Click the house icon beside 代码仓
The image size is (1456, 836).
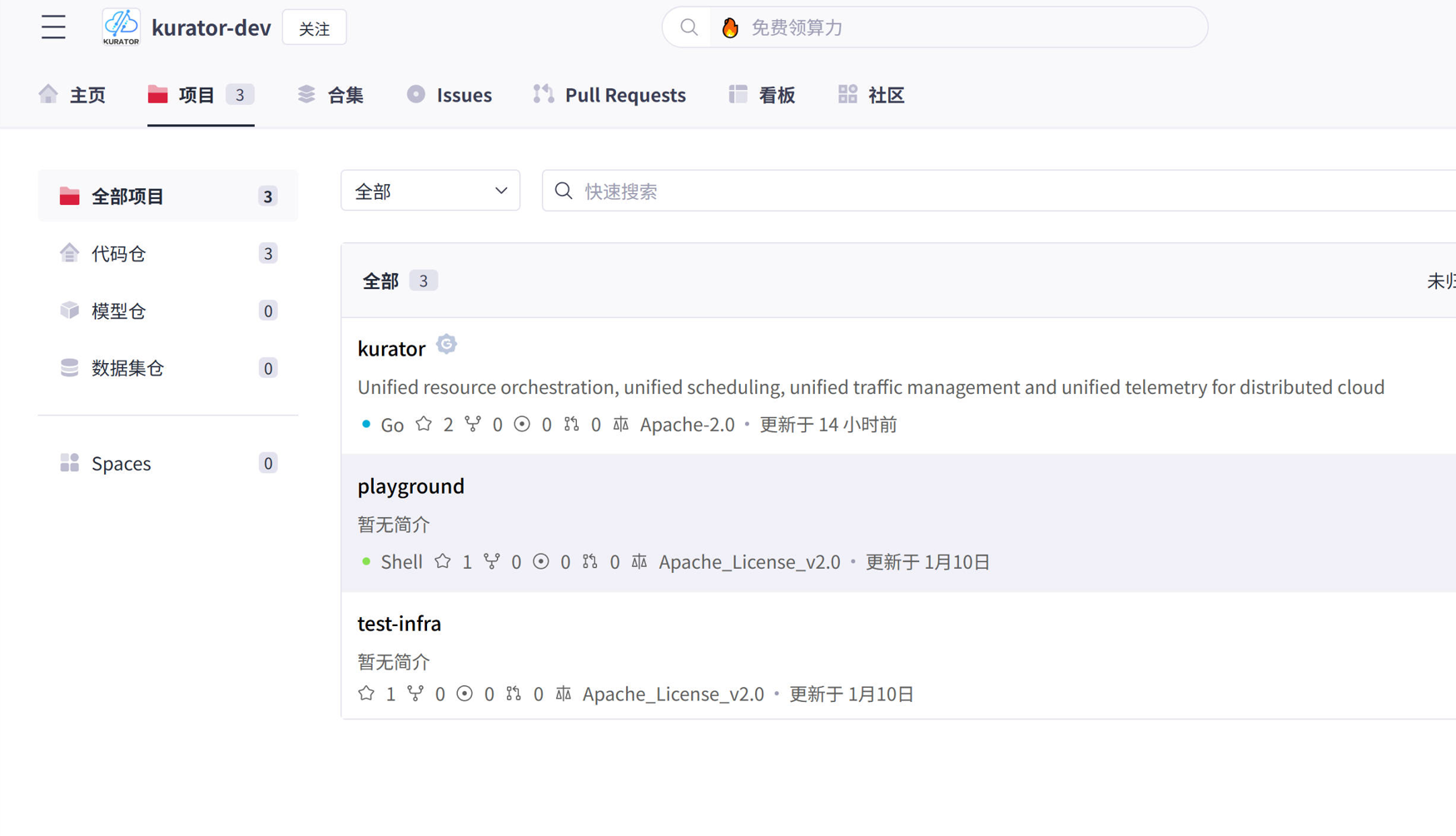(x=70, y=252)
